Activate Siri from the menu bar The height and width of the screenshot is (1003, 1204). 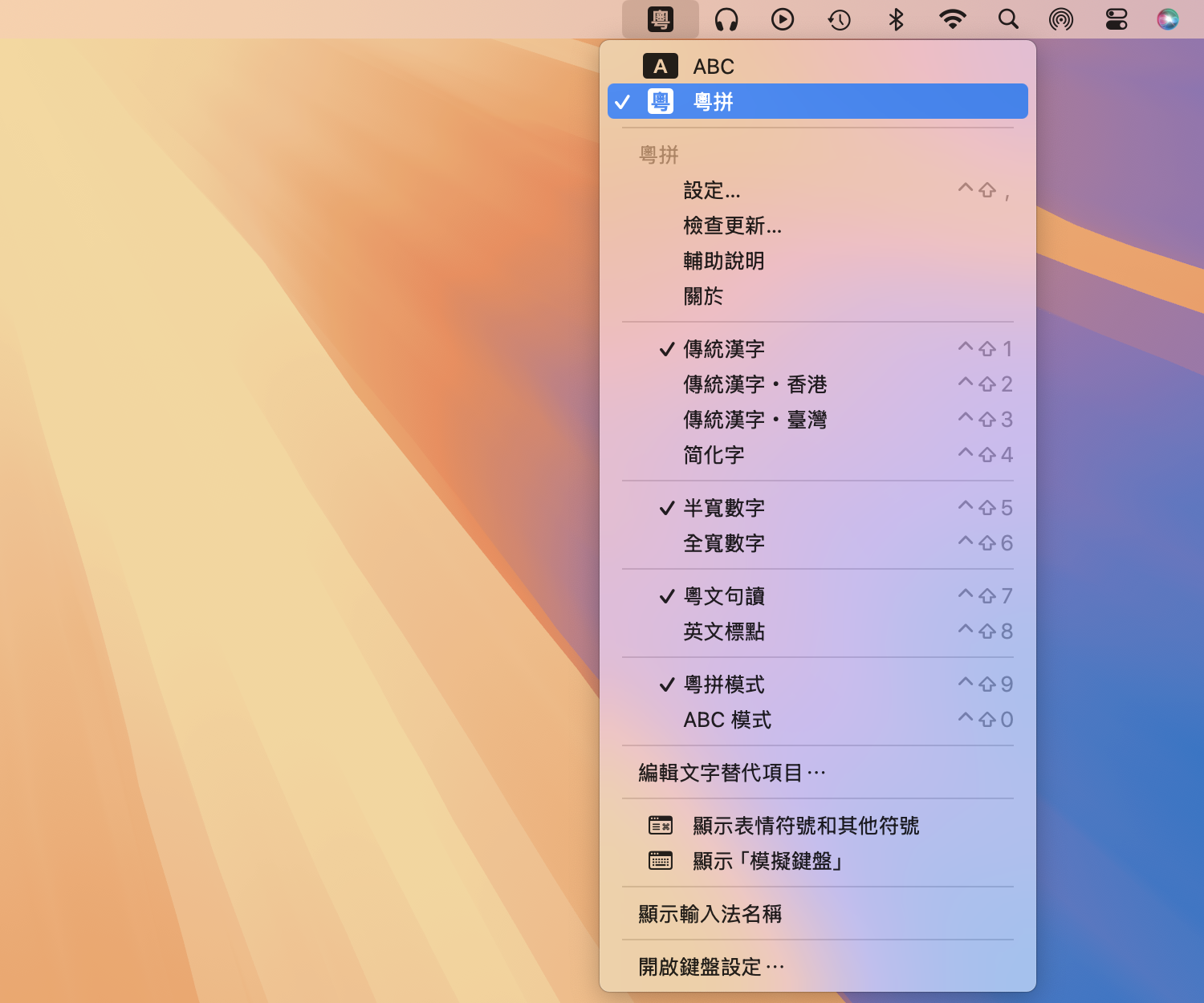coord(1166,19)
